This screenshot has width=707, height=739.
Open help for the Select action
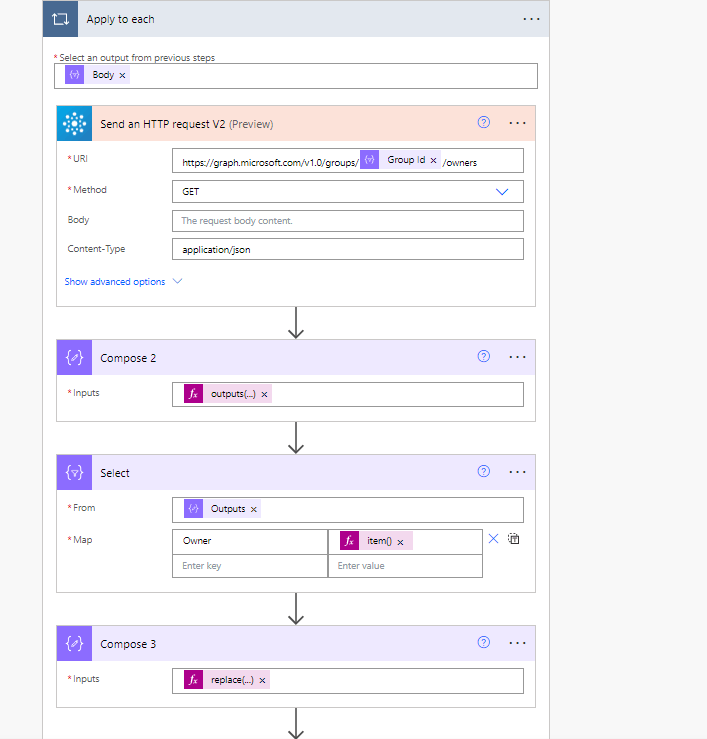[484, 471]
